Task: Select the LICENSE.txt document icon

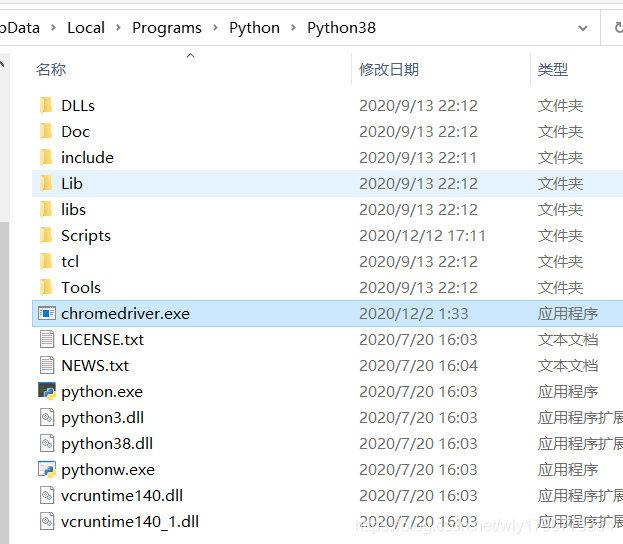Action: pos(47,340)
